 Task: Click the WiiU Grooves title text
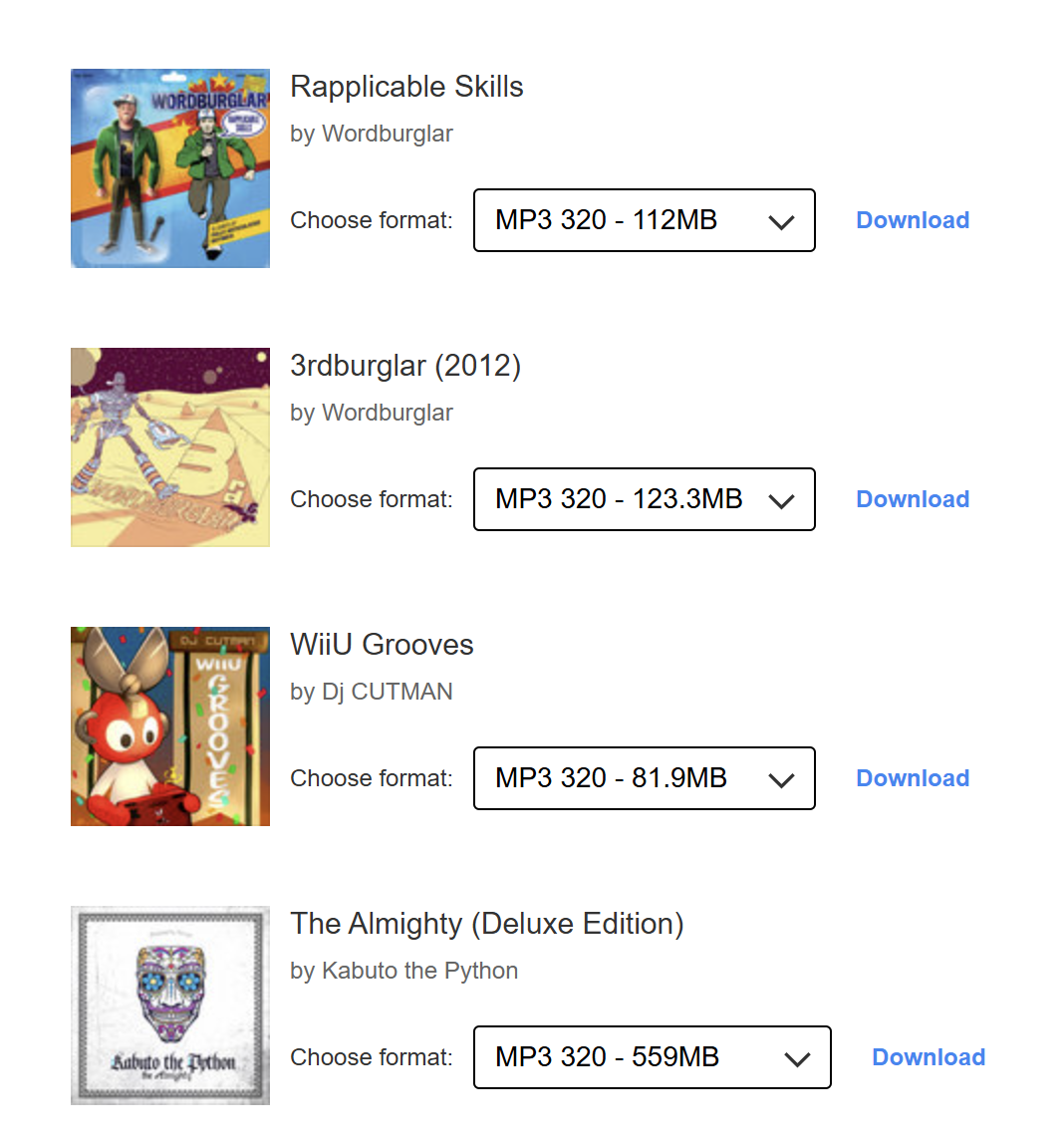(382, 645)
